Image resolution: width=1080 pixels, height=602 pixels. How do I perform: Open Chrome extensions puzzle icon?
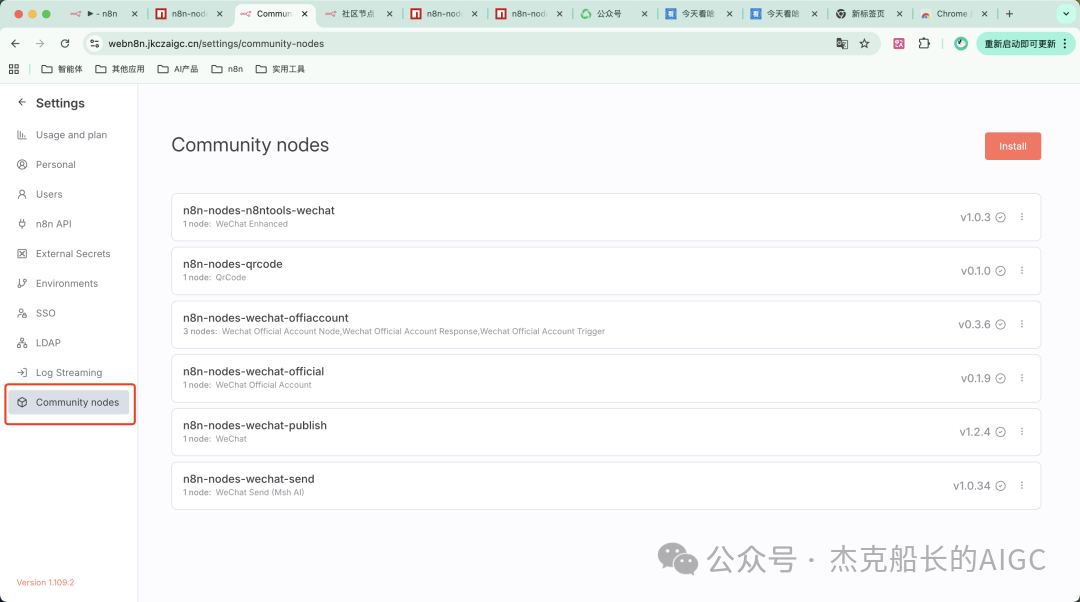924,43
